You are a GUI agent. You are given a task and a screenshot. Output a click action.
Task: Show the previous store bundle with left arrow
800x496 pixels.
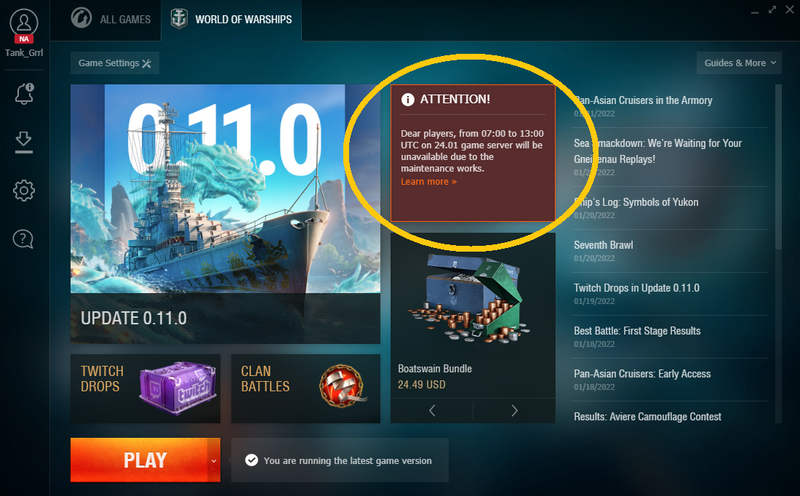pos(432,410)
